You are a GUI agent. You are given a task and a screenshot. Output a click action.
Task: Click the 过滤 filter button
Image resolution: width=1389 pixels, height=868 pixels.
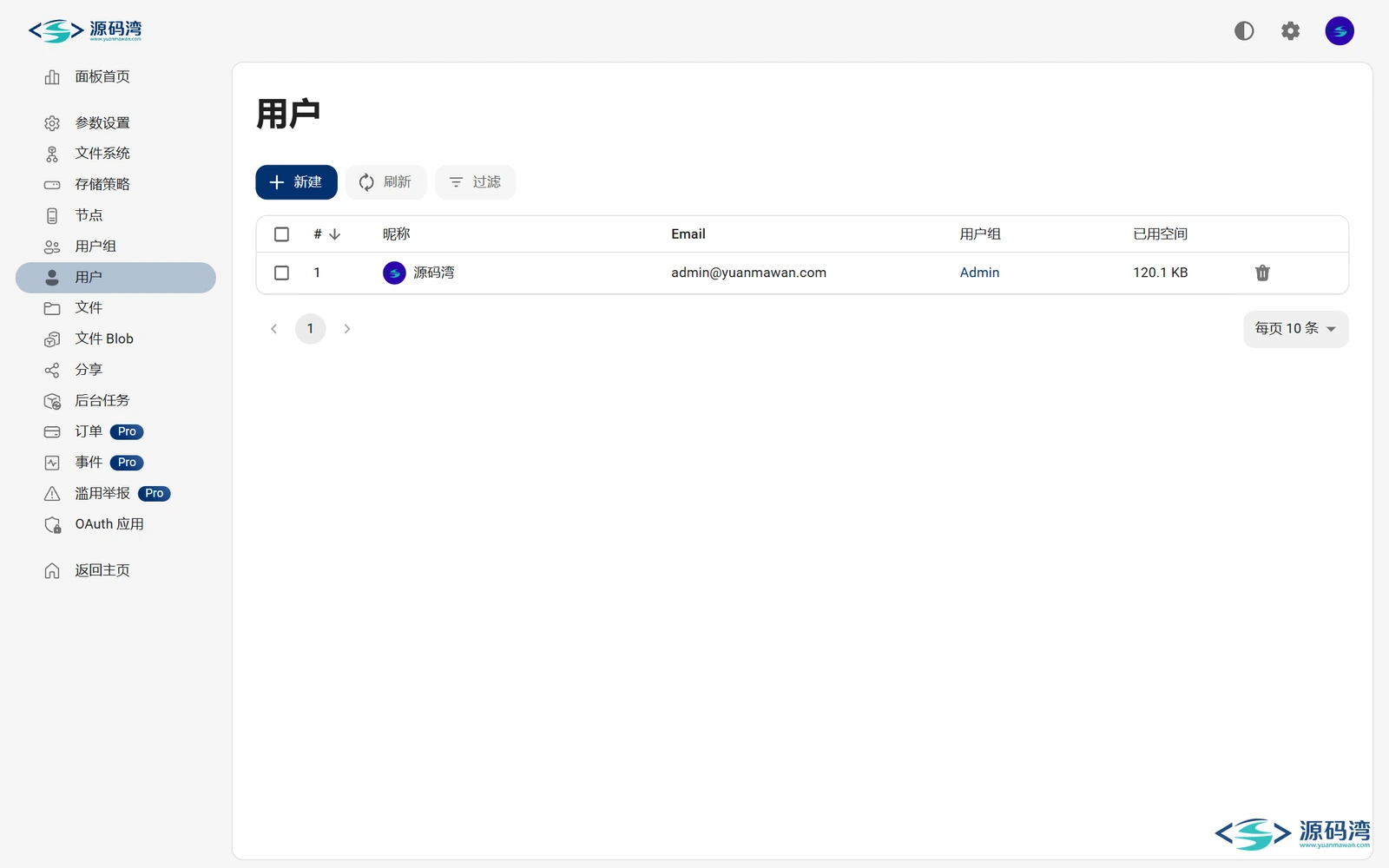475,182
